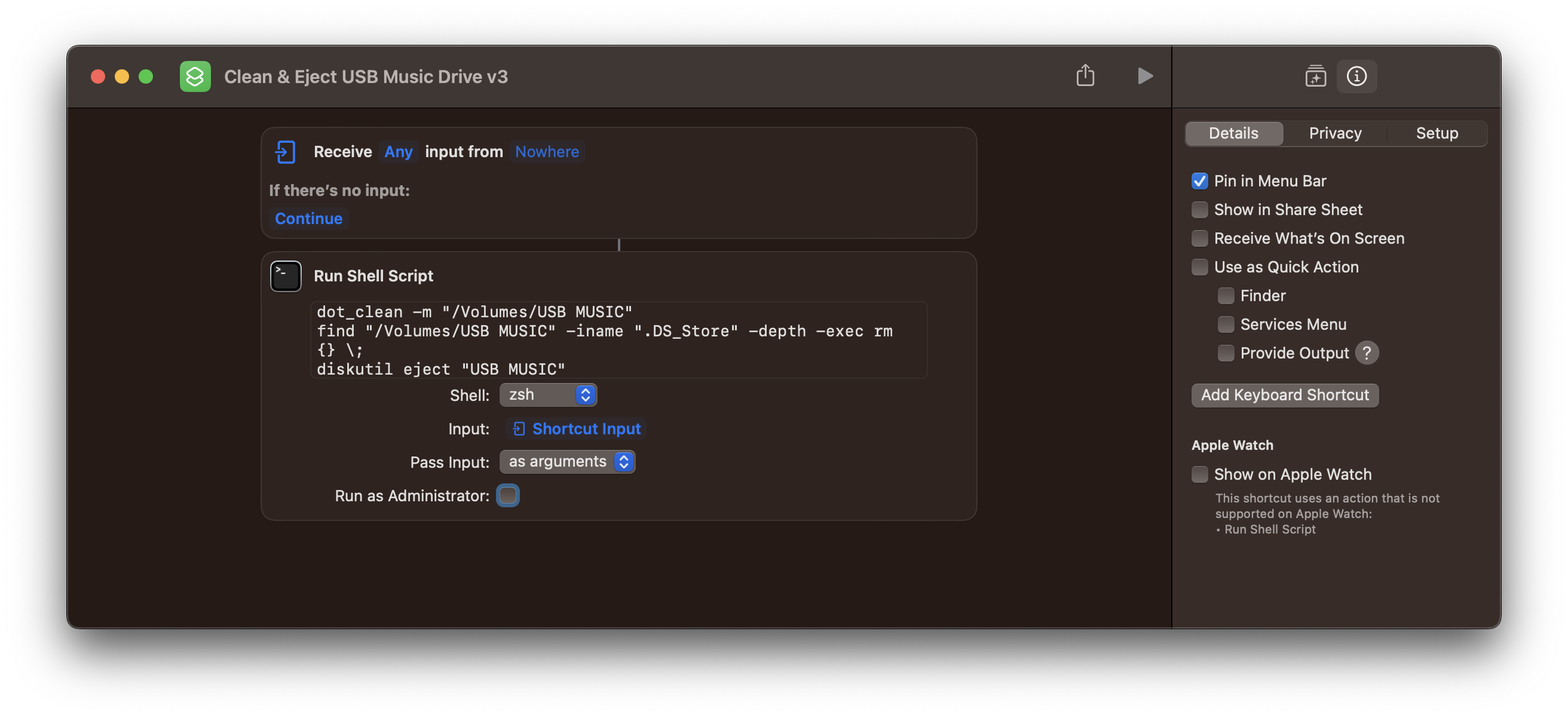Click inside the shell script text field

618,340
